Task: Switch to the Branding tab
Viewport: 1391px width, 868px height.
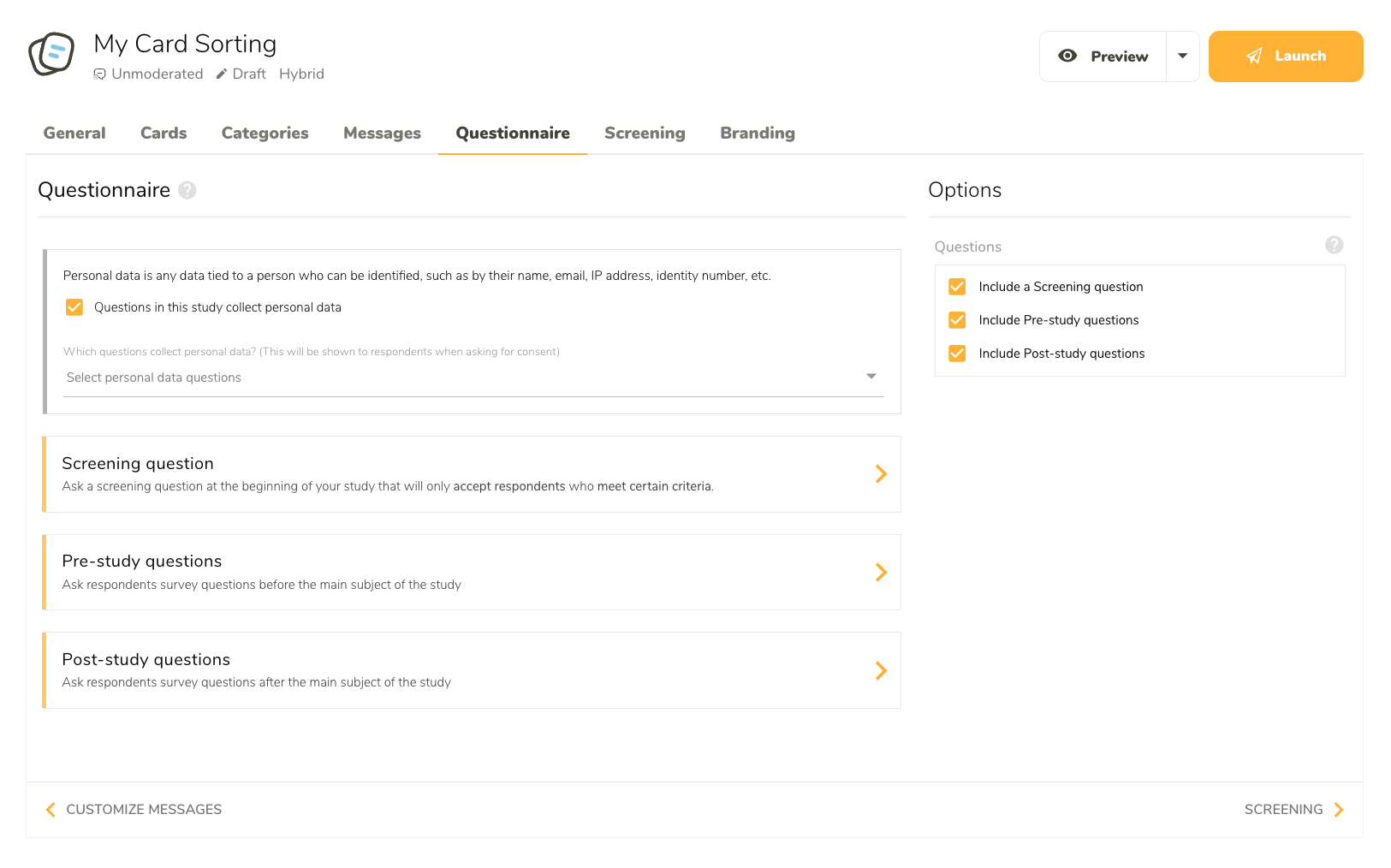Action: (x=758, y=133)
